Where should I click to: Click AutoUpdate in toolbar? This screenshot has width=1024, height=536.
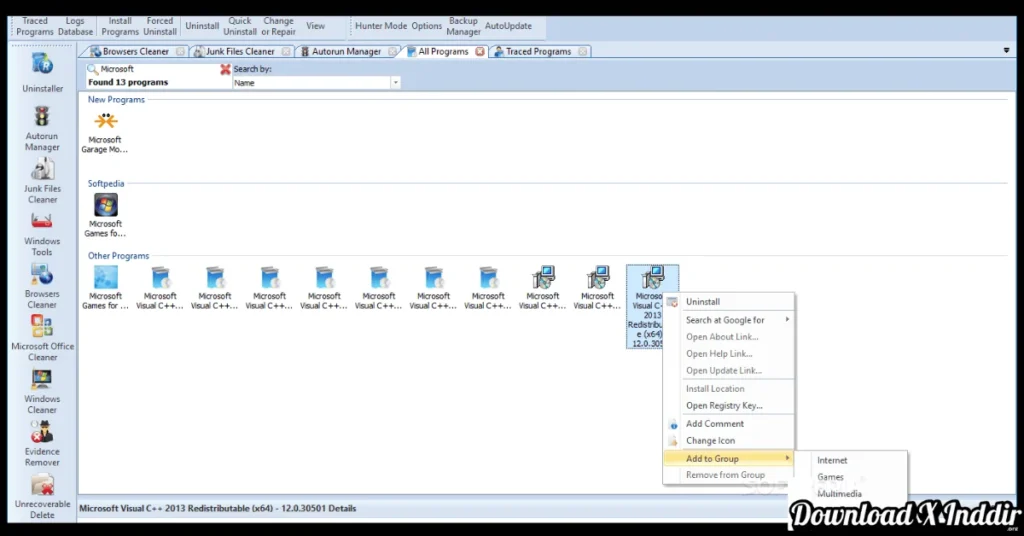coord(508,26)
